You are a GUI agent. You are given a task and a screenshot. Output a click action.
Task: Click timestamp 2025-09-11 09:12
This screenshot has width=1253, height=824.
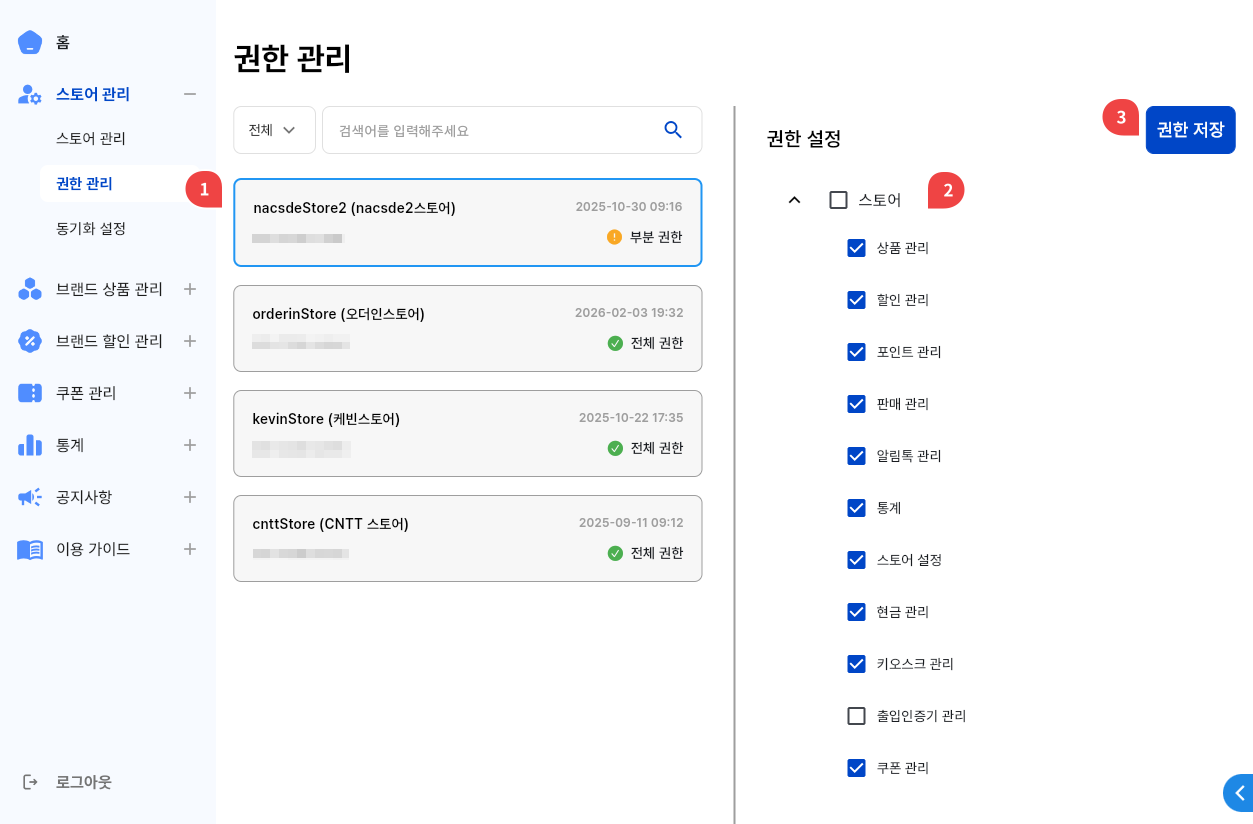pos(631,523)
